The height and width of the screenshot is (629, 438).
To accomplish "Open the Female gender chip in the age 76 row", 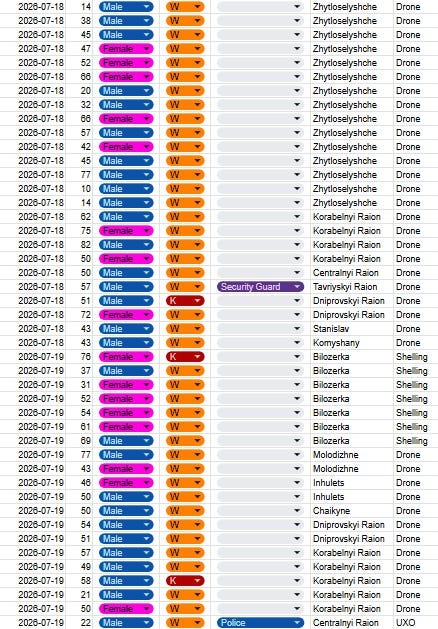I will (126, 357).
